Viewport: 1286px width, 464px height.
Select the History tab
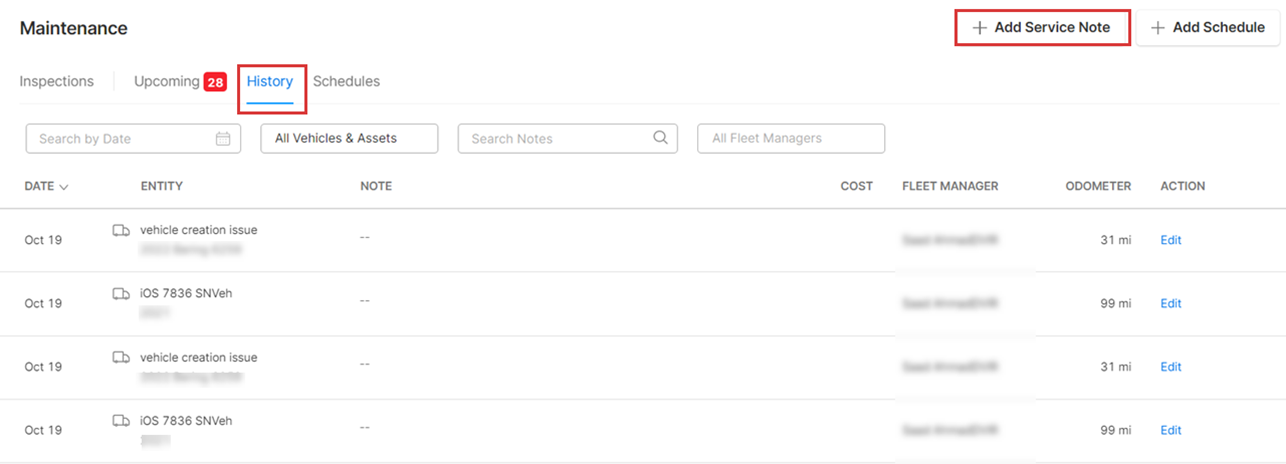pyautogui.click(x=270, y=81)
